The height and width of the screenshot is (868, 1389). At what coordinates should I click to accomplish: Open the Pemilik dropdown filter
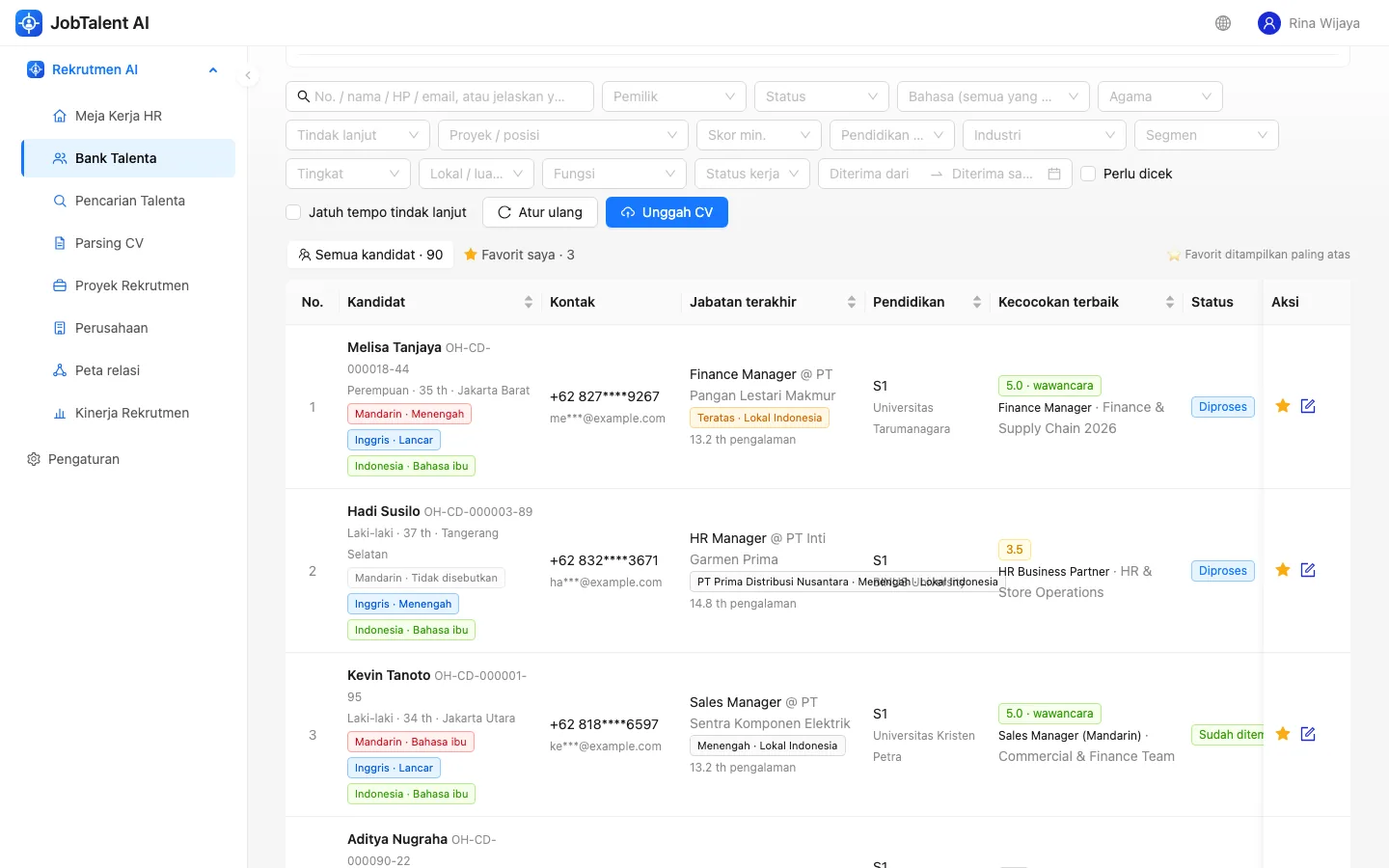point(674,96)
